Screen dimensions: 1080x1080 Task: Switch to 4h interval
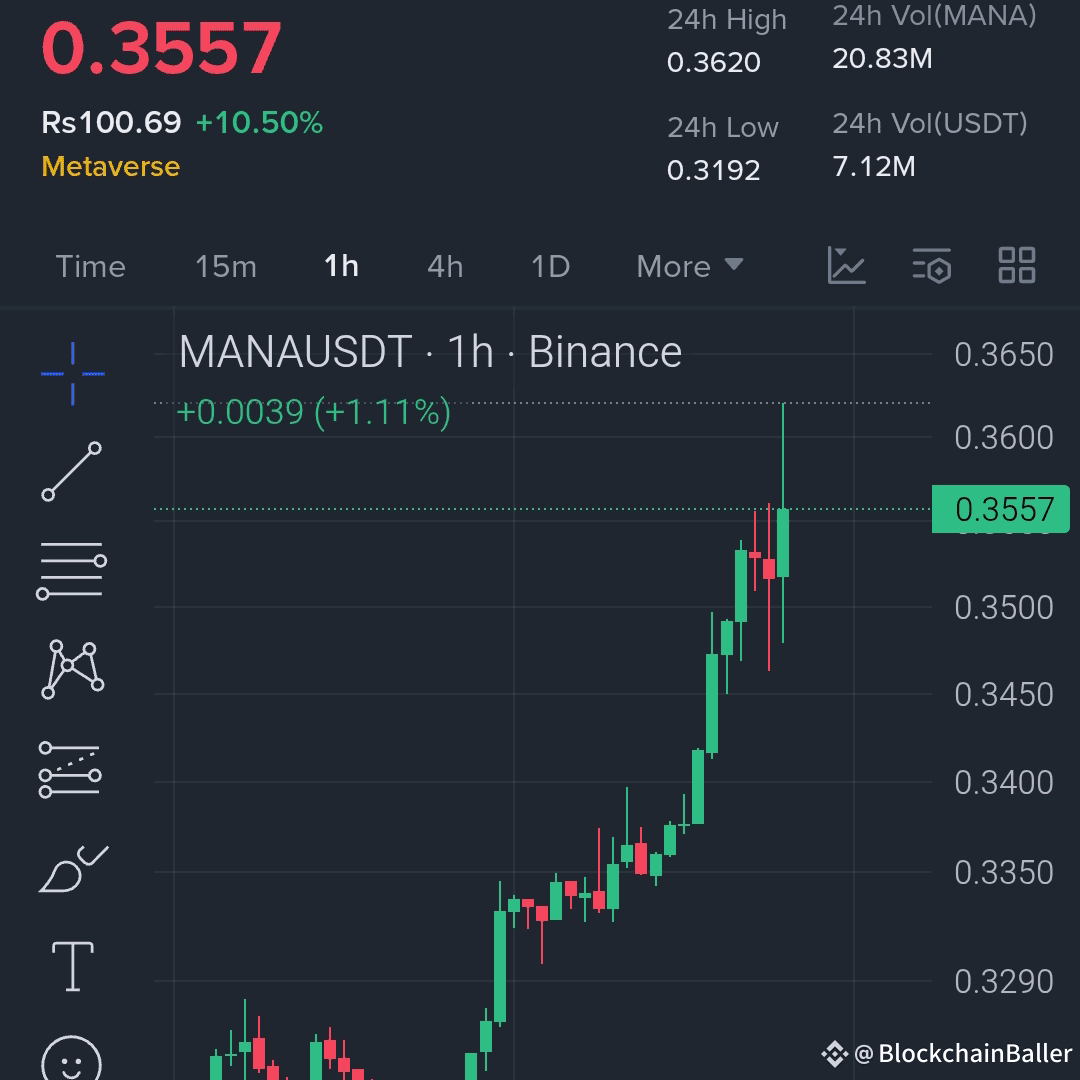[x=445, y=267]
